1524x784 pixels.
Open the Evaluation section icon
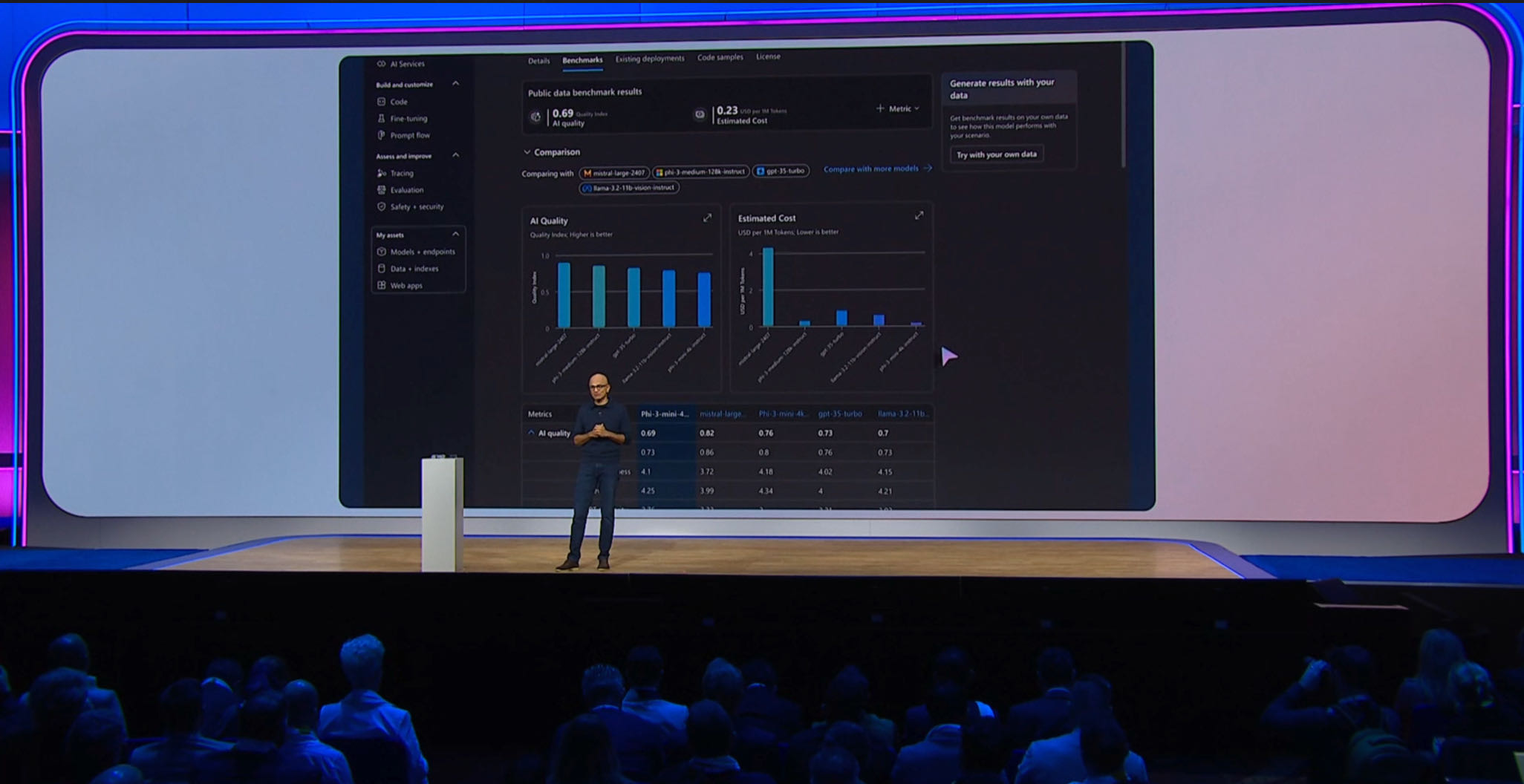(x=382, y=190)
